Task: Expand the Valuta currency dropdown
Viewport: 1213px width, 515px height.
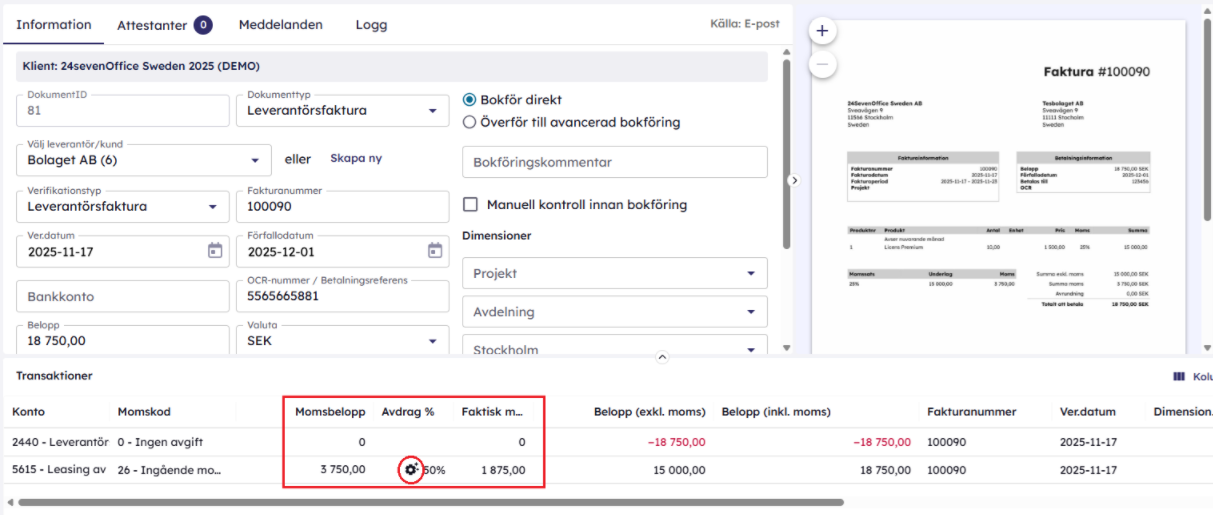Action: click(x=432, y=341)
